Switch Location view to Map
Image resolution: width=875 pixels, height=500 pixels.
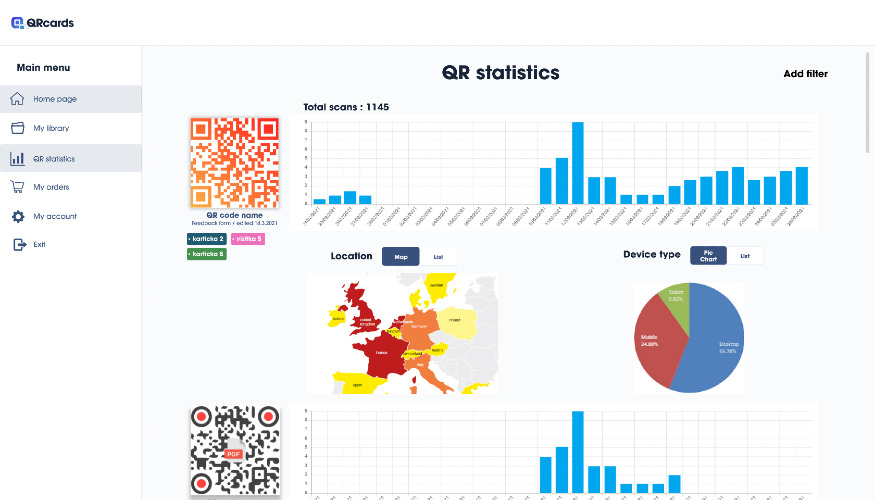pos(401,257)
